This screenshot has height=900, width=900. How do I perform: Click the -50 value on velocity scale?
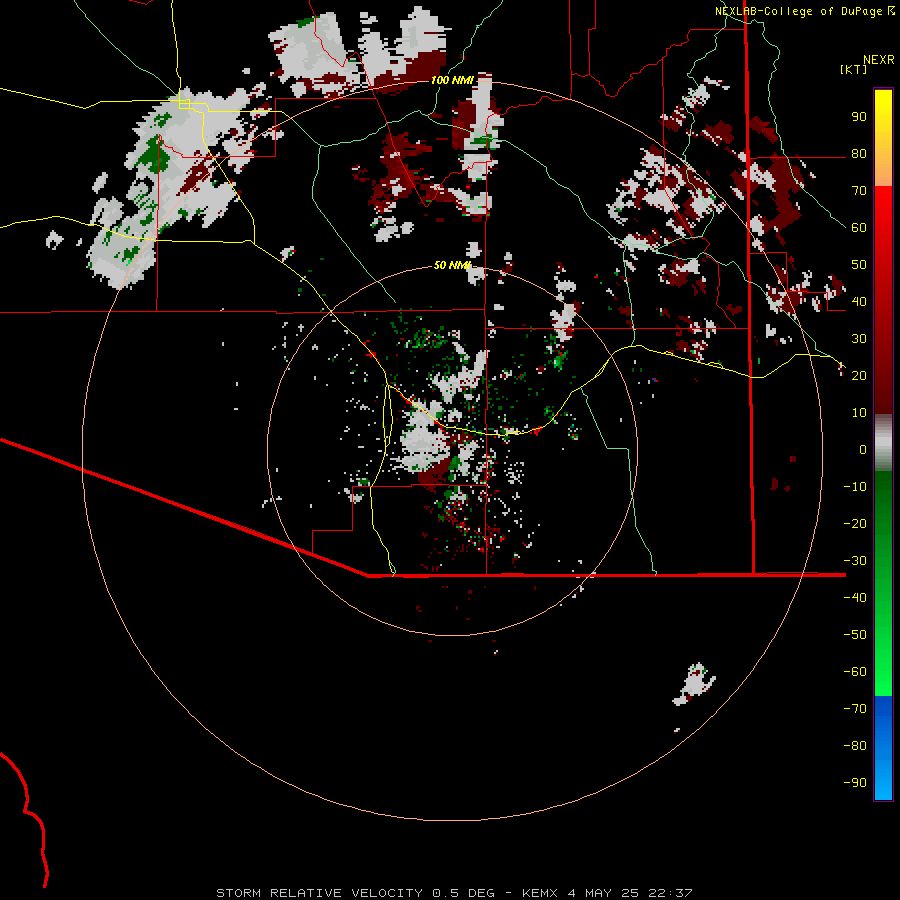coord(855,635)
